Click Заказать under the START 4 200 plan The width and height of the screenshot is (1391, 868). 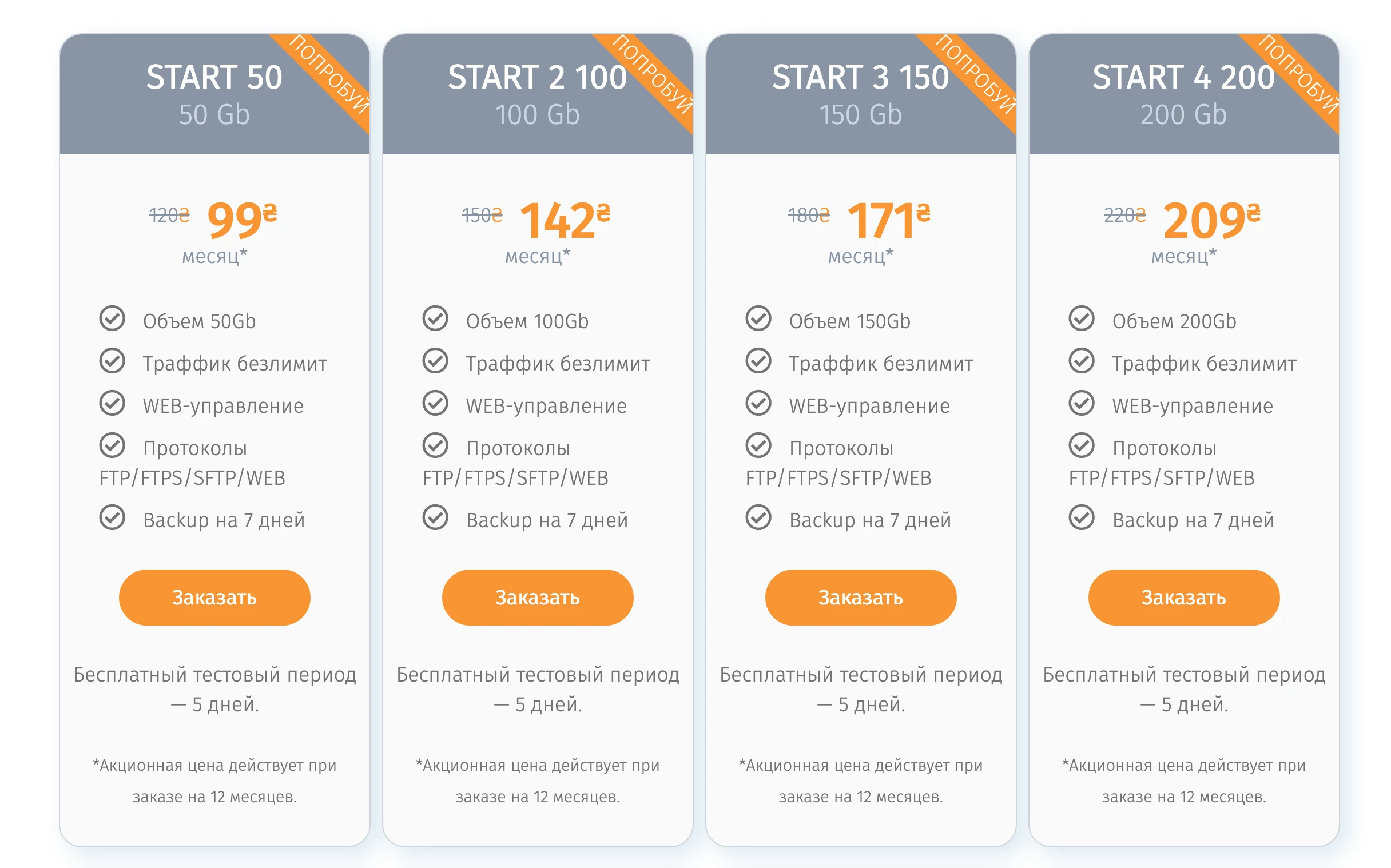tap(1184, 598)
